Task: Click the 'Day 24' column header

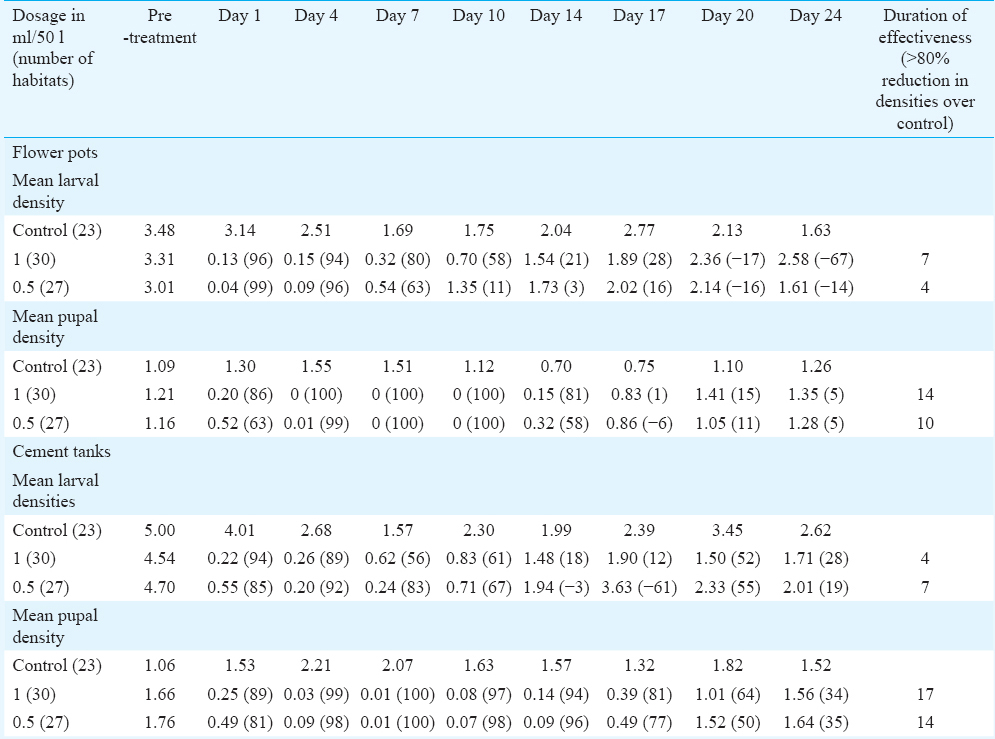Action: 815,16
